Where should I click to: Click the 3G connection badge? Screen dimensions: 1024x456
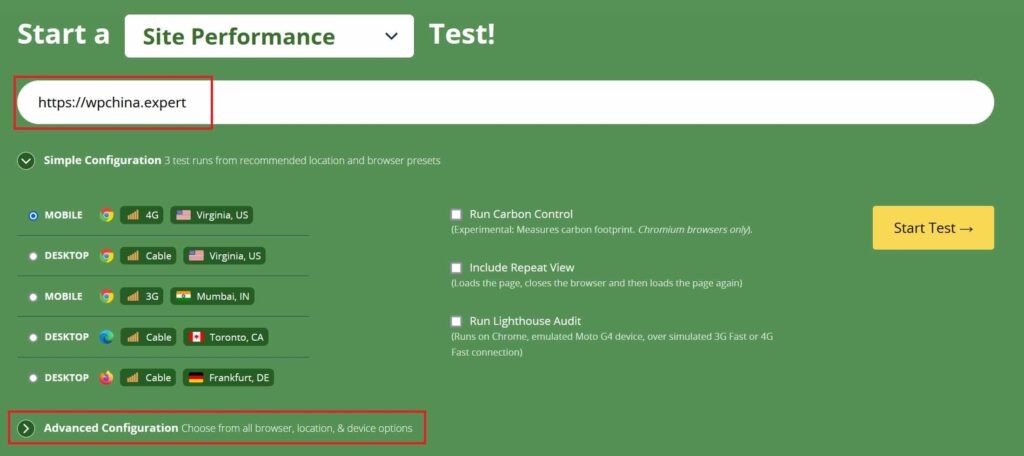click(142, 297)
